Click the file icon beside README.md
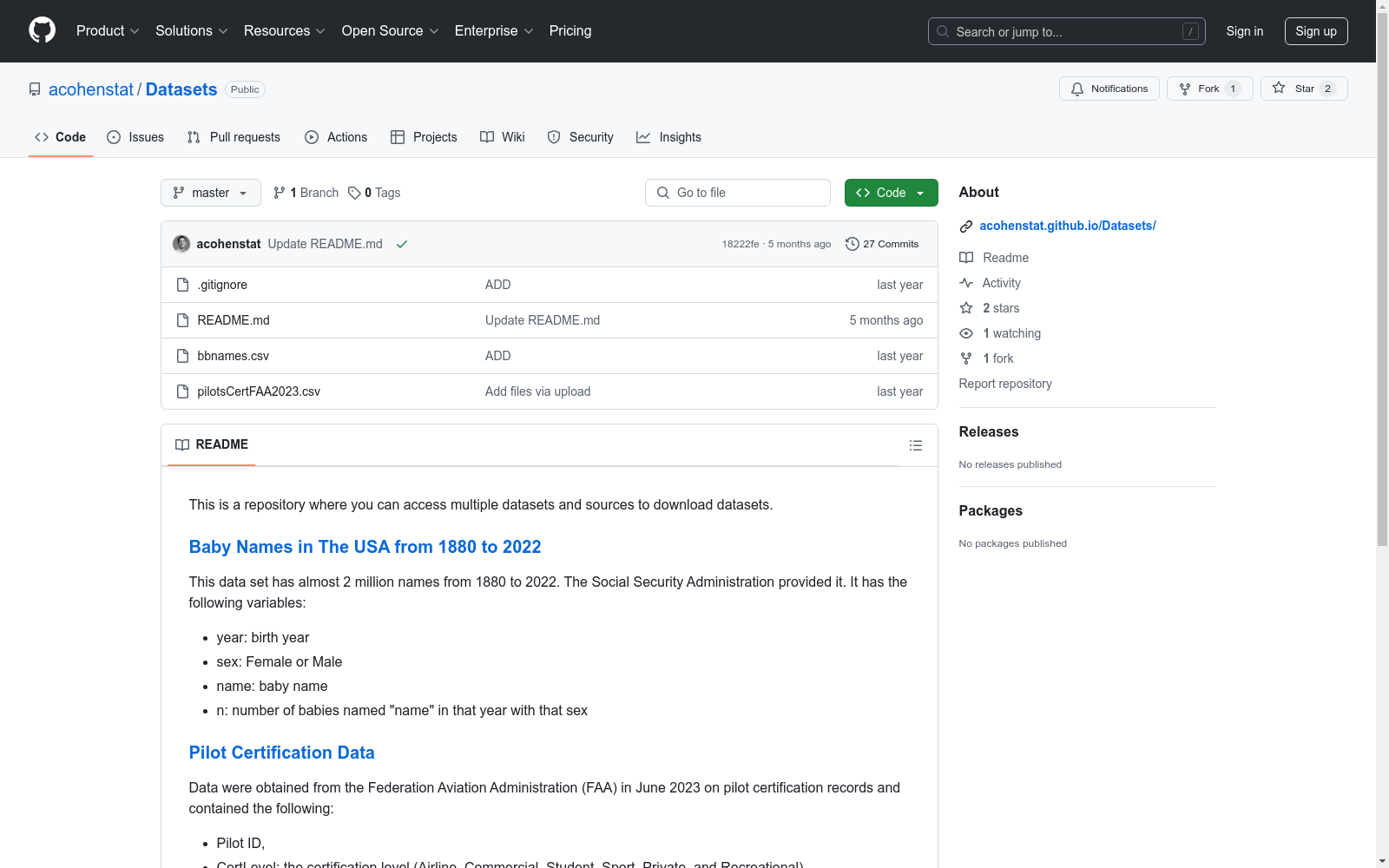 tap(182, 320)
